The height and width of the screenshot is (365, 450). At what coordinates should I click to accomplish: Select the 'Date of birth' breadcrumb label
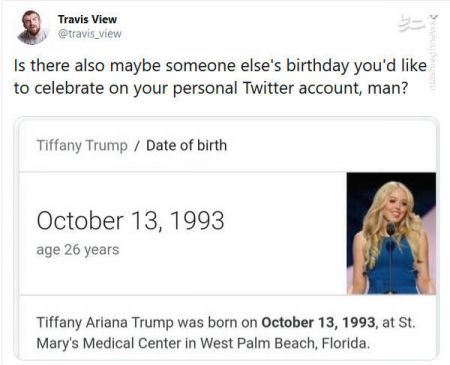point(186,145)
